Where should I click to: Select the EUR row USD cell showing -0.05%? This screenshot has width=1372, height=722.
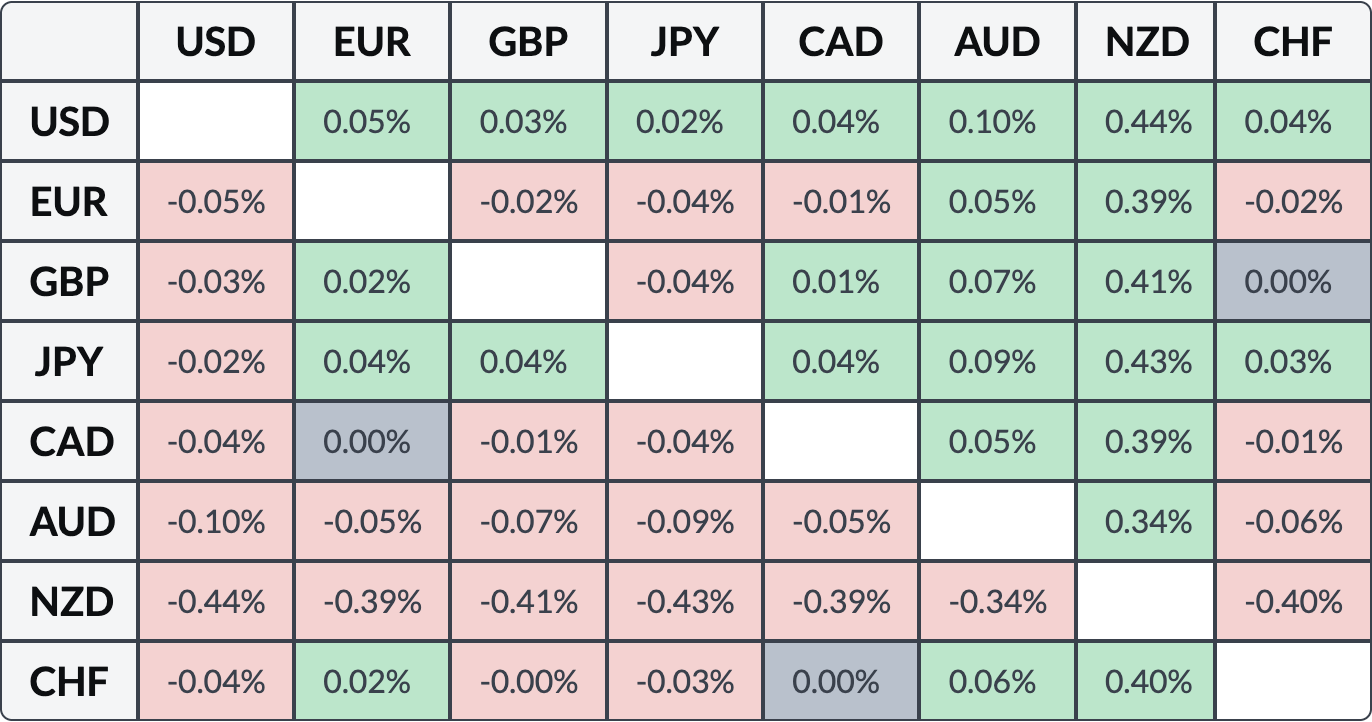pos(216,202)
